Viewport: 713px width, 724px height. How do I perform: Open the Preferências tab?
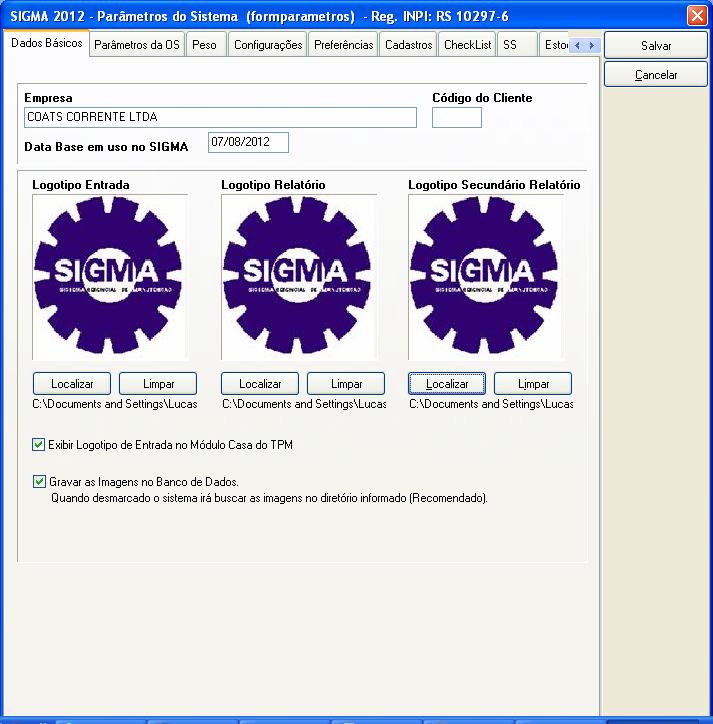pyautogui.click(x=343, y=45)
